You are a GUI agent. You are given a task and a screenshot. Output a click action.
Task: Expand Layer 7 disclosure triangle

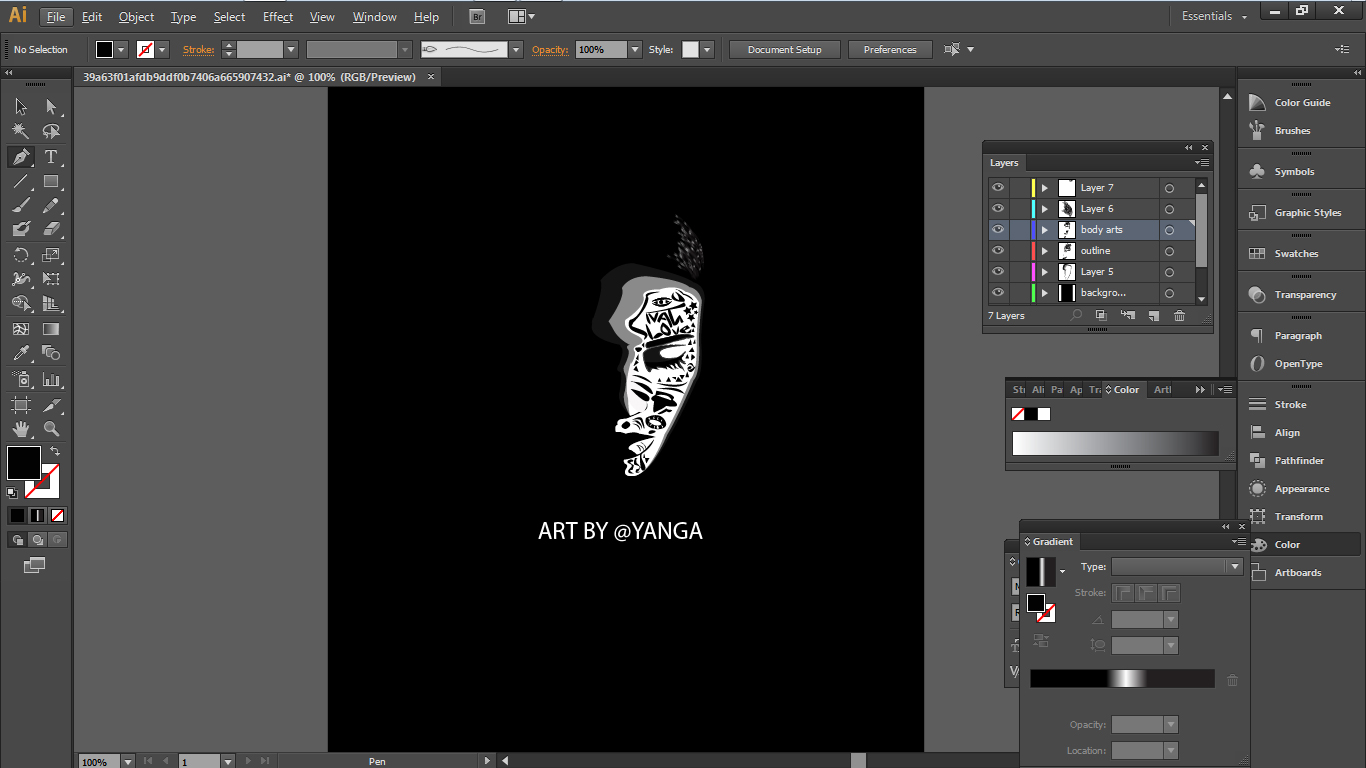pos(1044,188)
